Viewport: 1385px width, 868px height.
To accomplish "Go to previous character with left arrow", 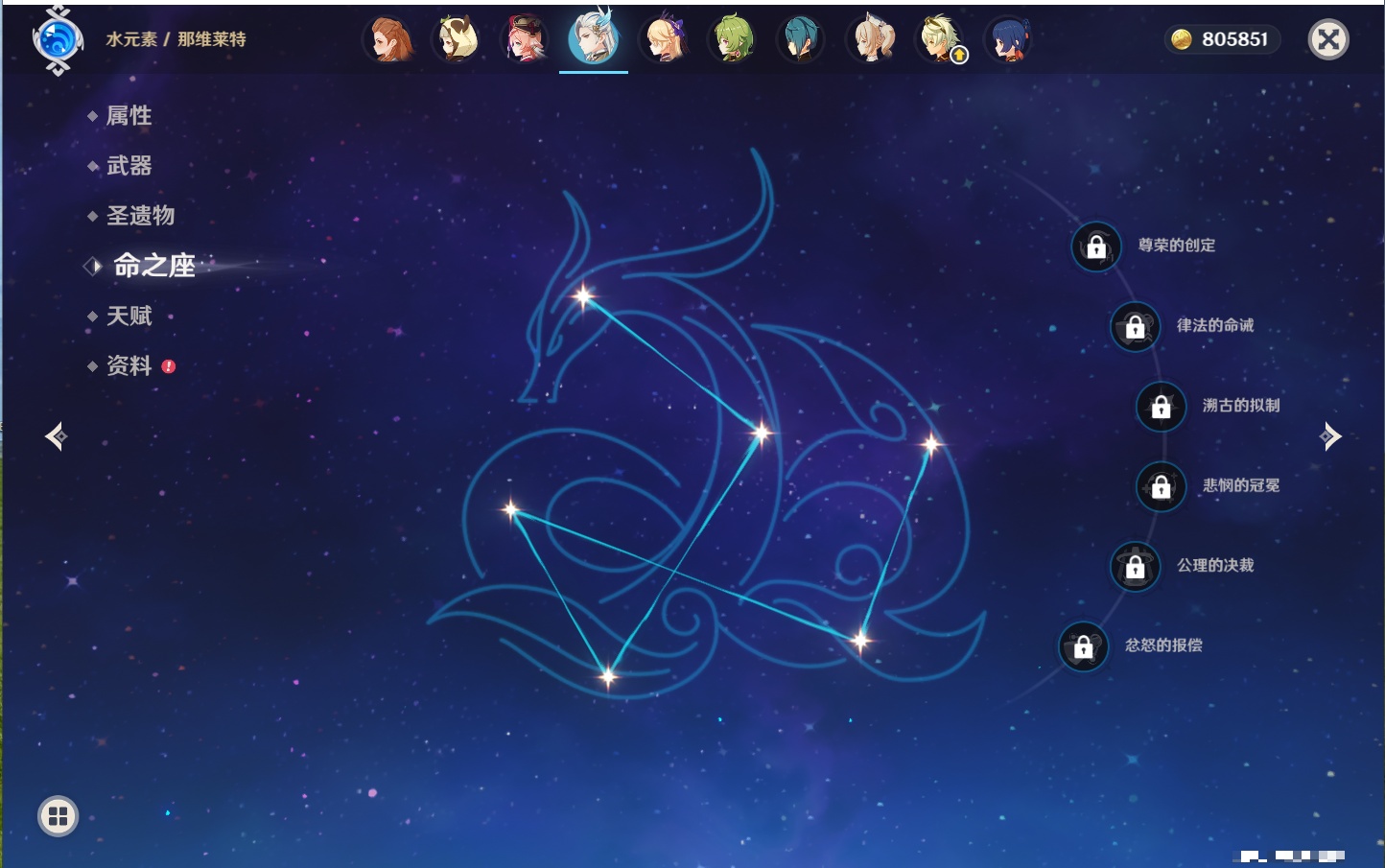I will pos(56,436).
